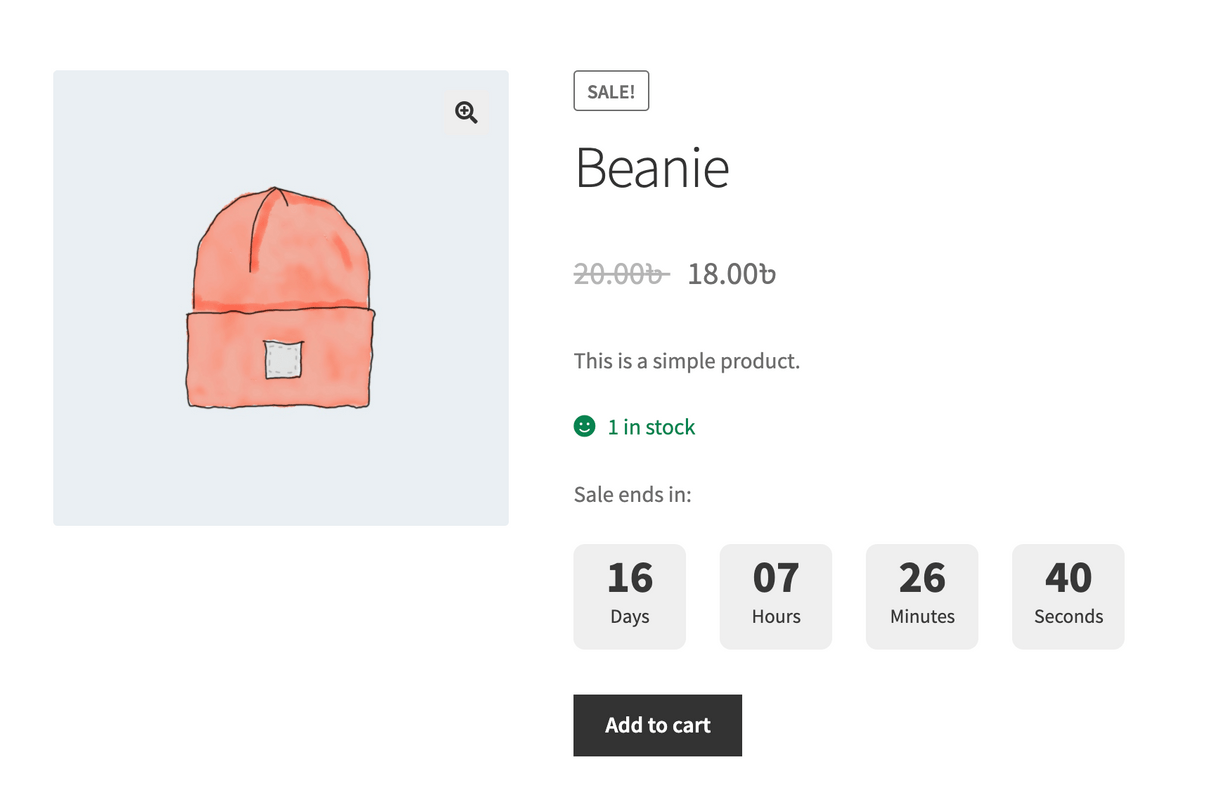Click the number 16 in the countdown

630,578
